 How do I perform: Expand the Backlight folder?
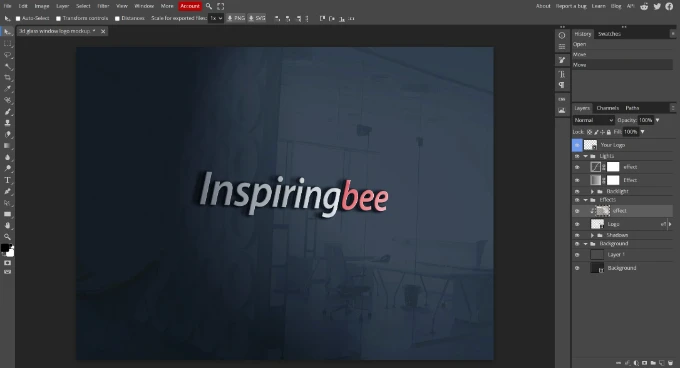tap(592, 191)
